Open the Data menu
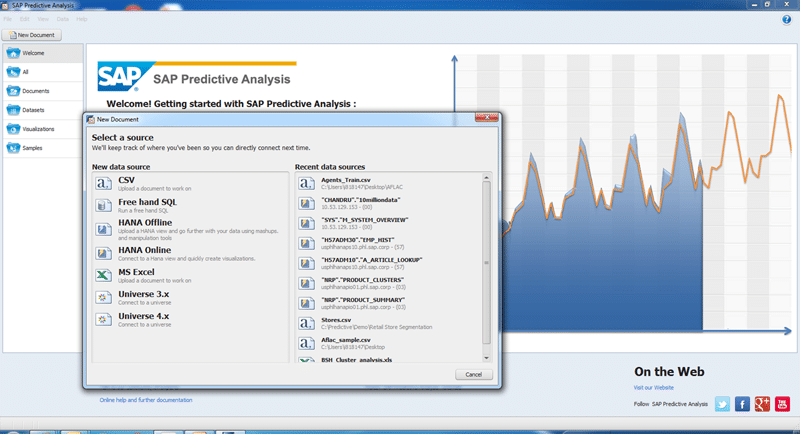This screenshot has width=800, height=434. [62, 19]
